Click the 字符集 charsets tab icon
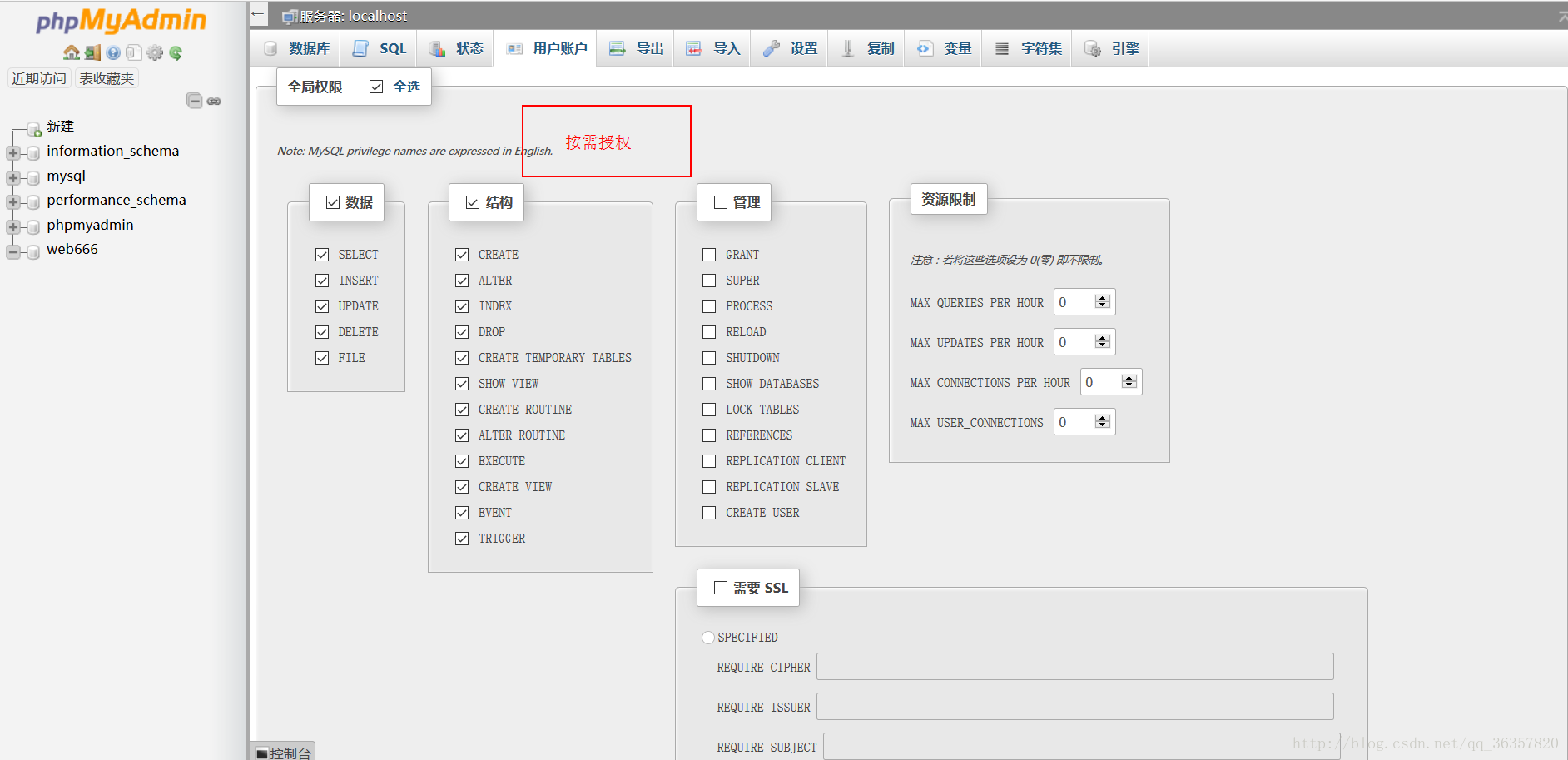The height and width of the screenshot is (760, 1568). point(1002,48)
